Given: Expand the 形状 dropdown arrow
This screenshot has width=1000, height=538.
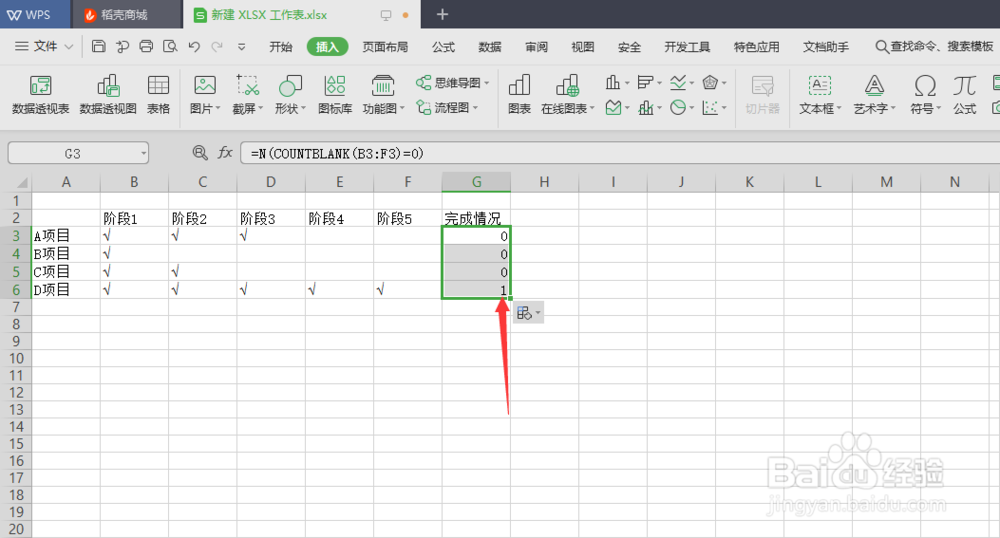Looking at the screenshot, I should point(304,108).
